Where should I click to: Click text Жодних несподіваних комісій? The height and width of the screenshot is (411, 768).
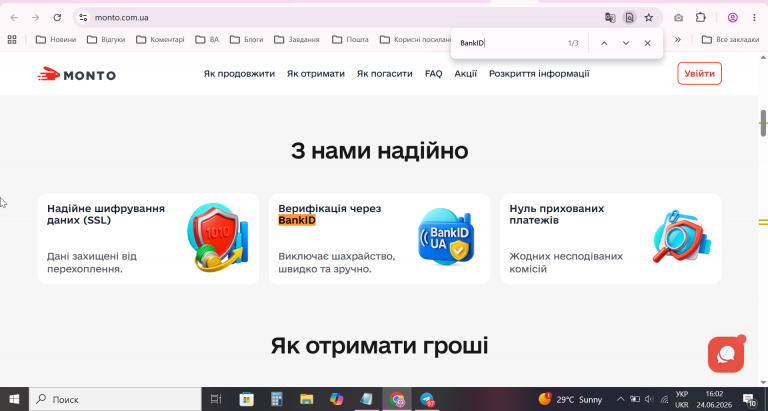(x=566, y=263)
